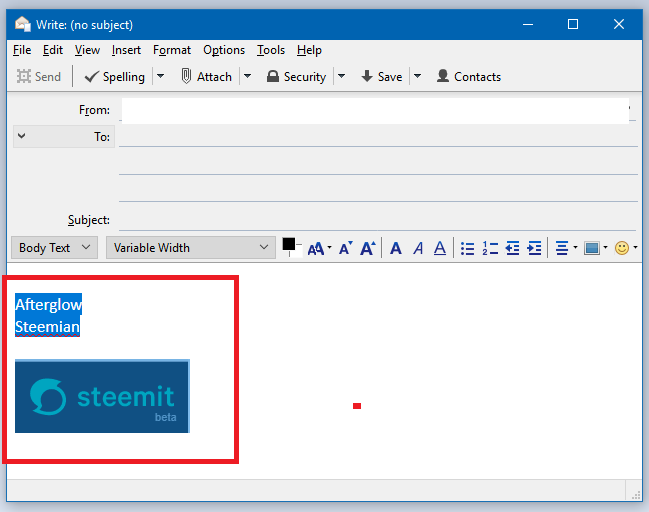Open the Body Text paragraph style dropdown
This screenshot has height=512, width=649.
click(x=54, y=248)
